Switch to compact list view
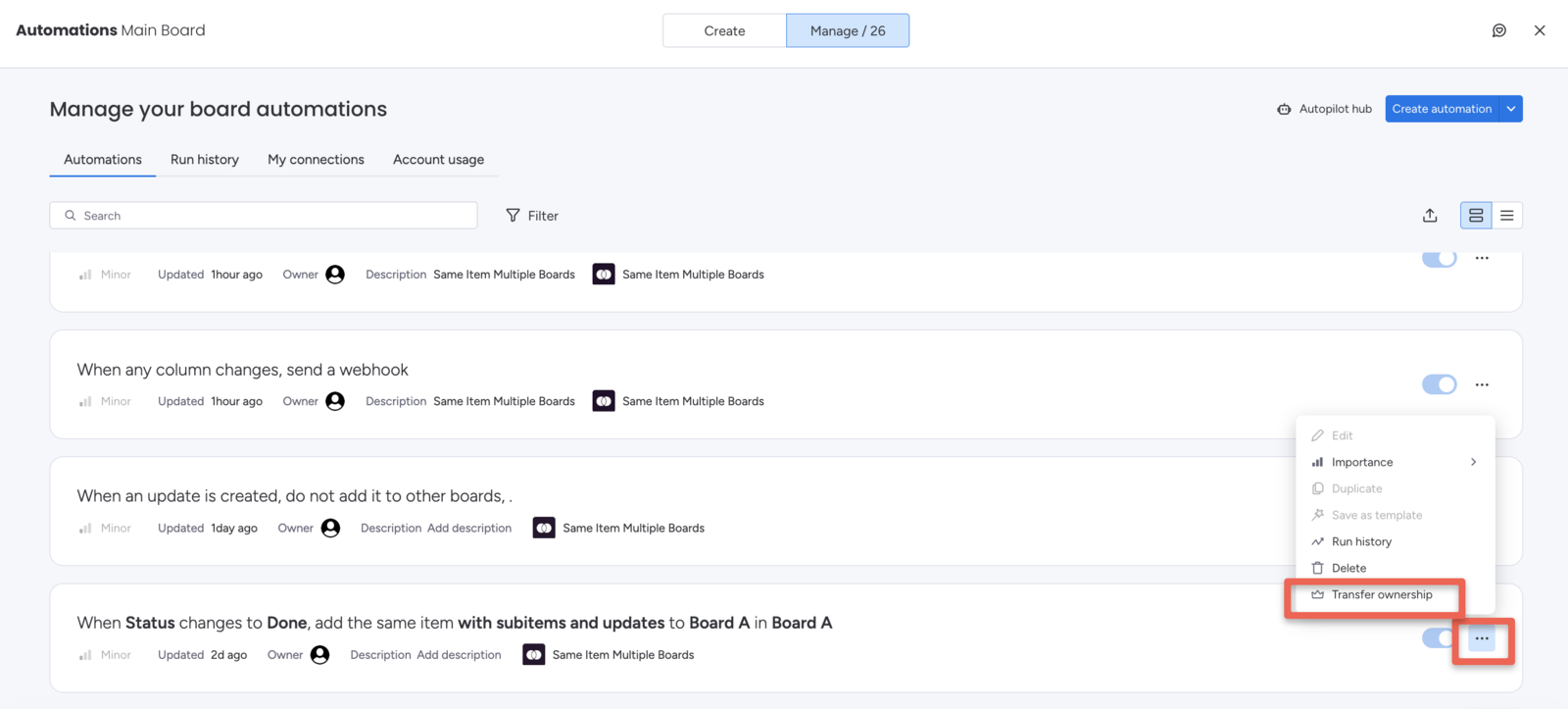Viewport: 1568px width, 709px height. pyautogui.click(x=1507, y=216)
